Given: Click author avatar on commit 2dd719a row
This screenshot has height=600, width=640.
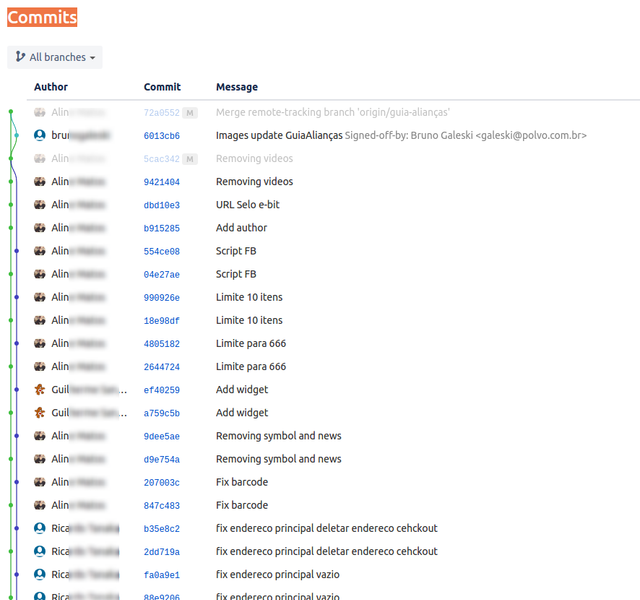Looking at the screenshot, I should coord(40,551).
